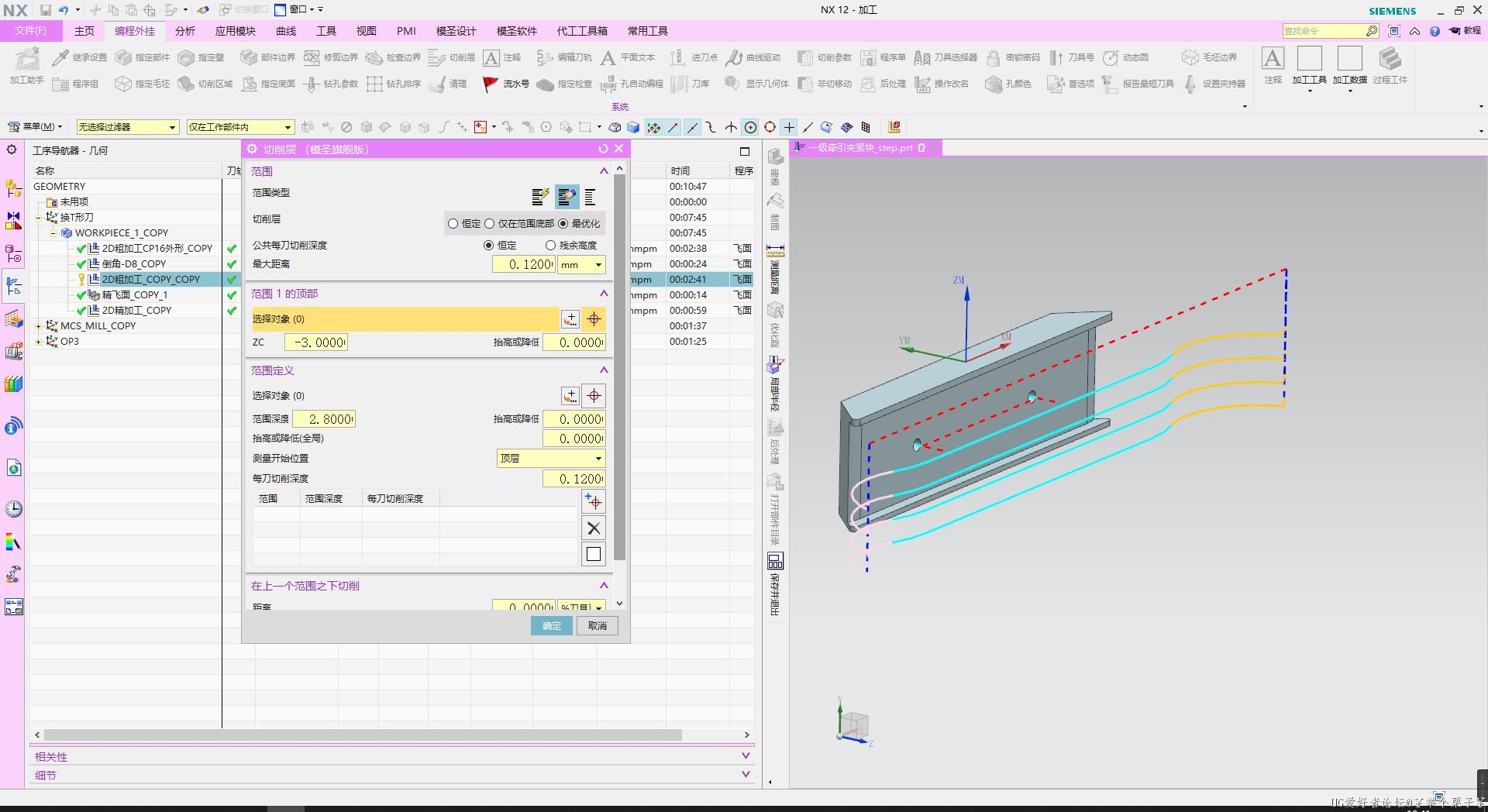The width and height of the screenshot is (1488, 812).
Task: Click the 最大距离 input field
Action: tap(524, 265)
